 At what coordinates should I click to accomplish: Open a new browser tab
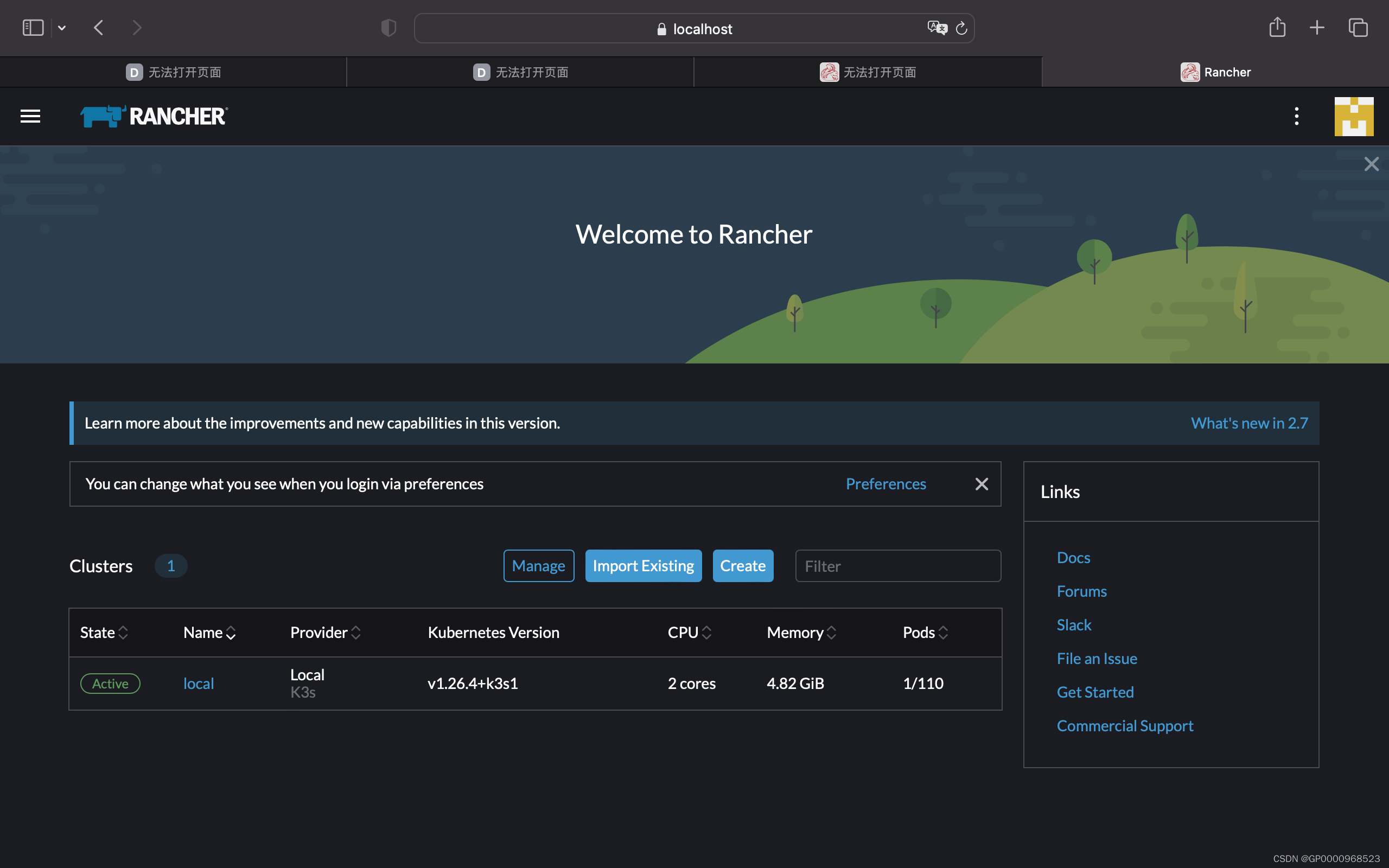point(1317,28)
